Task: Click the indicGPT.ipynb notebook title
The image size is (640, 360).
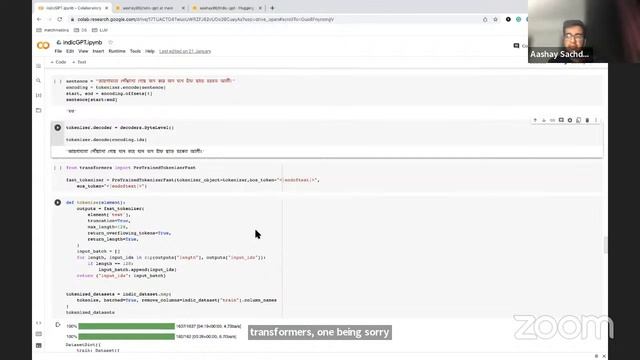Action: coord(82,42)
